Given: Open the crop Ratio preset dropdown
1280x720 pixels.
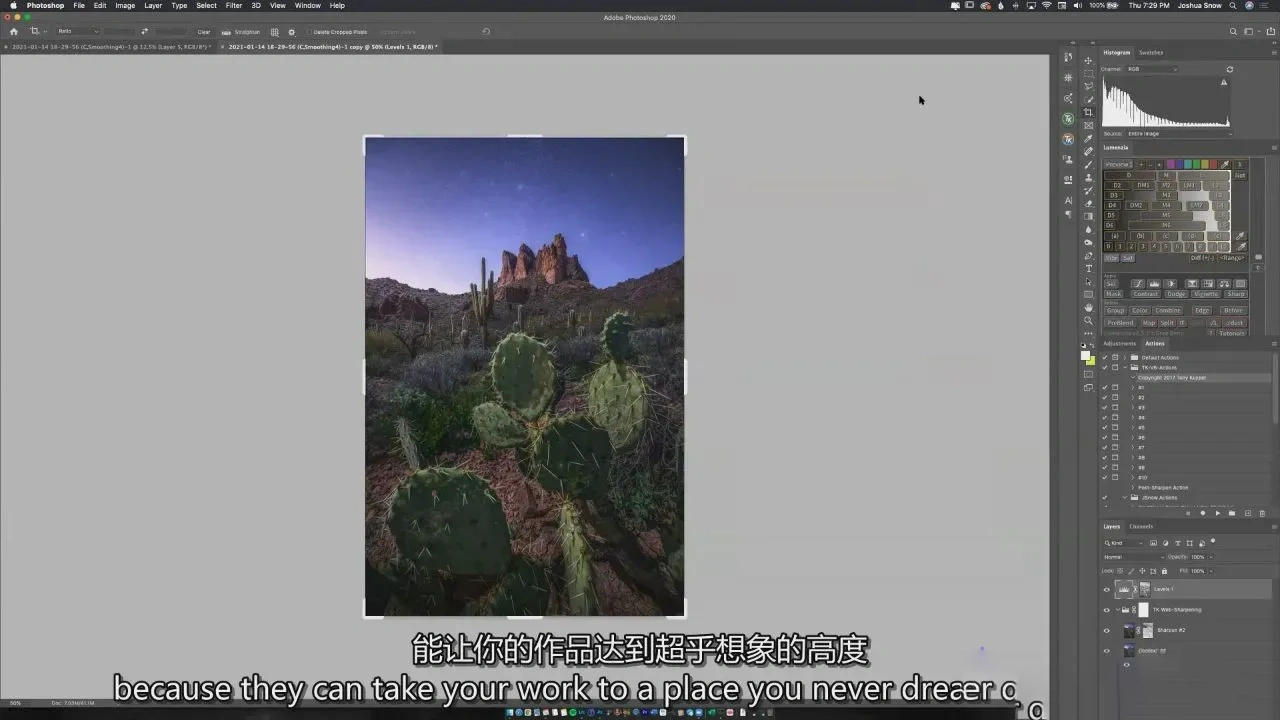Looking at the screenshot, I should pyautogui.click(x=76, y=31).
